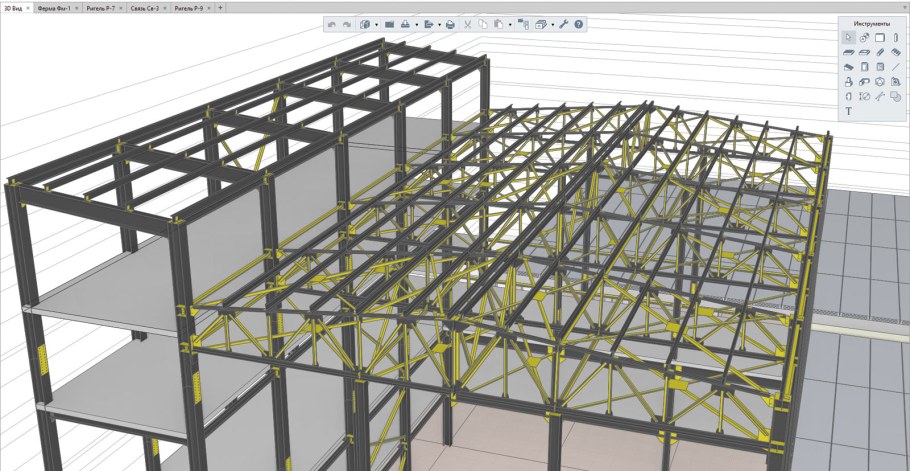Screen dimensions: 910x471
Task: Click the printer icon in the top toolbar
Action: click(x=449, y=23)
